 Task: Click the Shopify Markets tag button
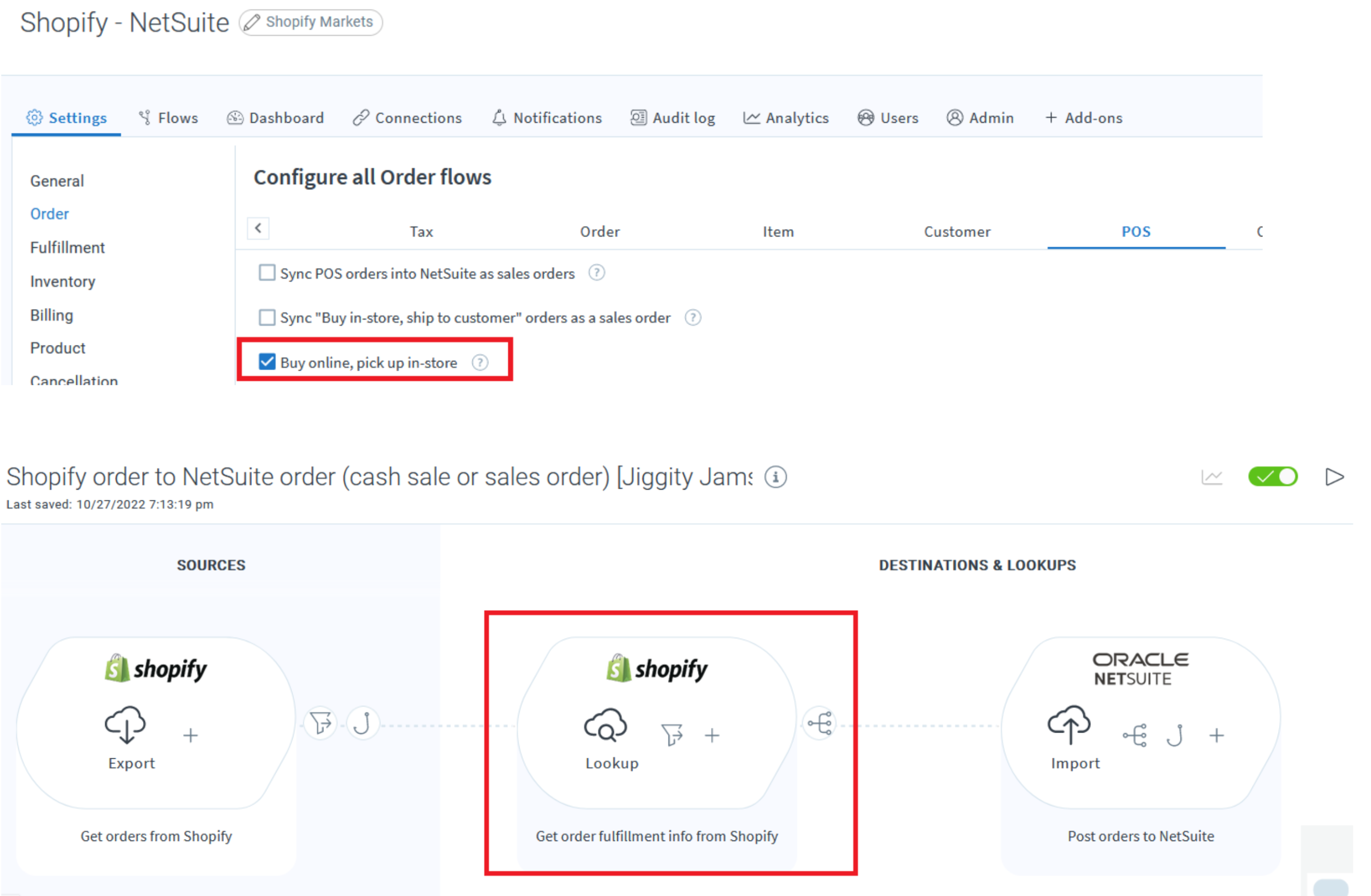coord(311,22)
